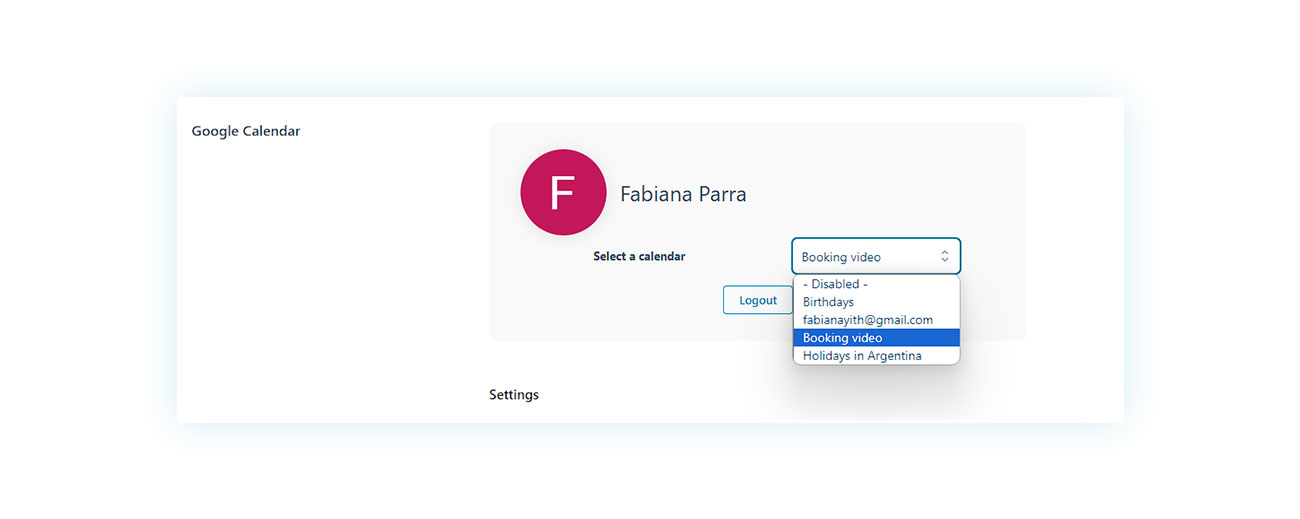Pick fabianayith@gmail.com calendar option
This screenshot has height=519, width=1300.
(876, 320)
